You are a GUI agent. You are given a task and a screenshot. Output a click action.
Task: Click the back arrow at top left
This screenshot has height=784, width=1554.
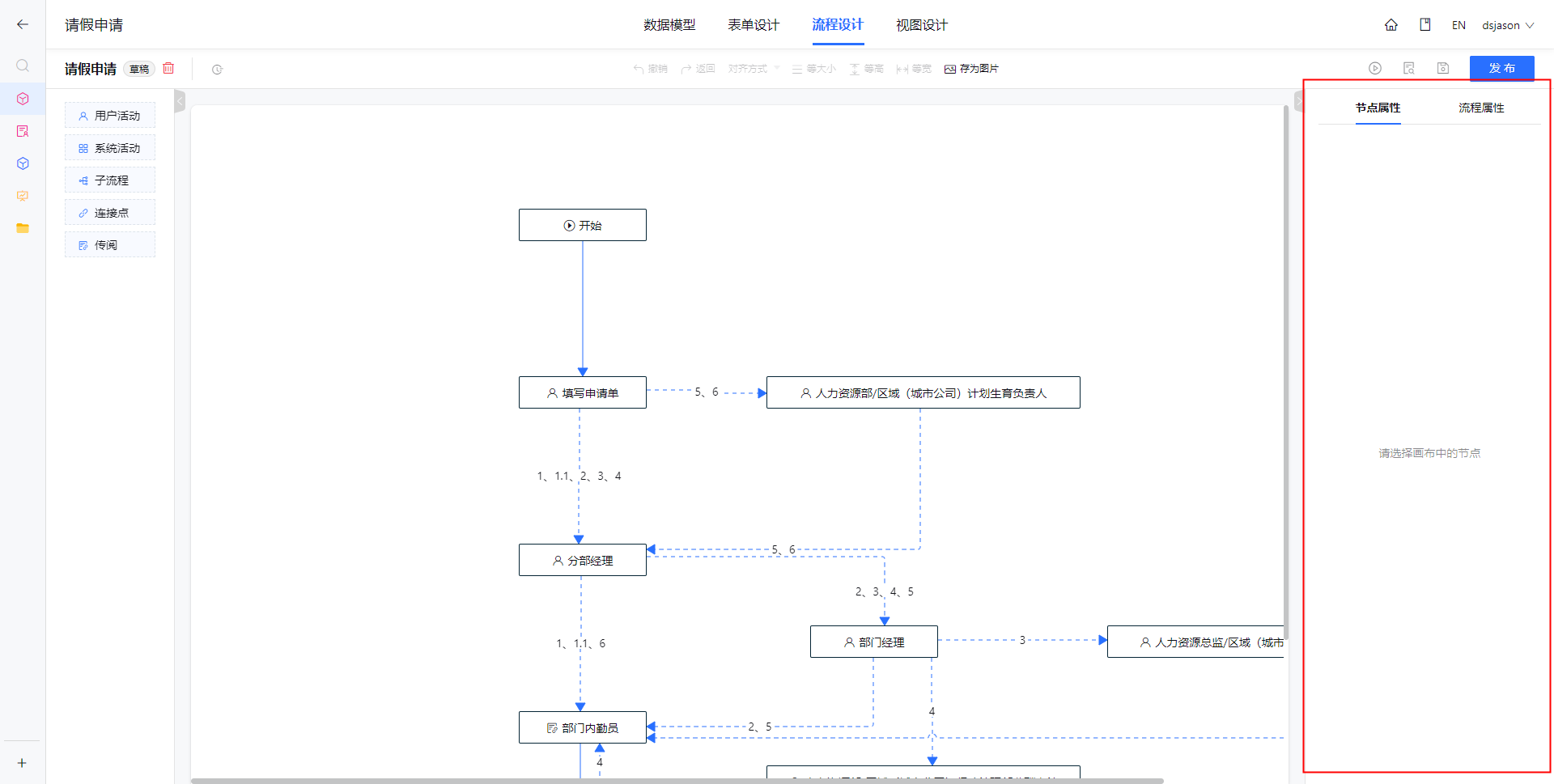pyautogui.click(x=23, y=24)
